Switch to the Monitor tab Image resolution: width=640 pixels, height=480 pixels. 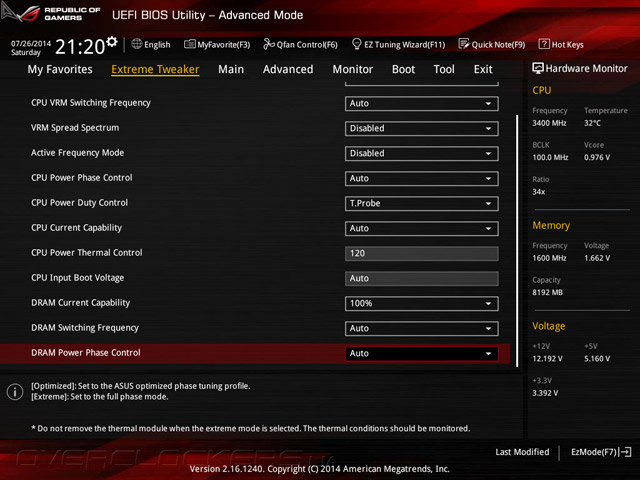tap(353, 69)
